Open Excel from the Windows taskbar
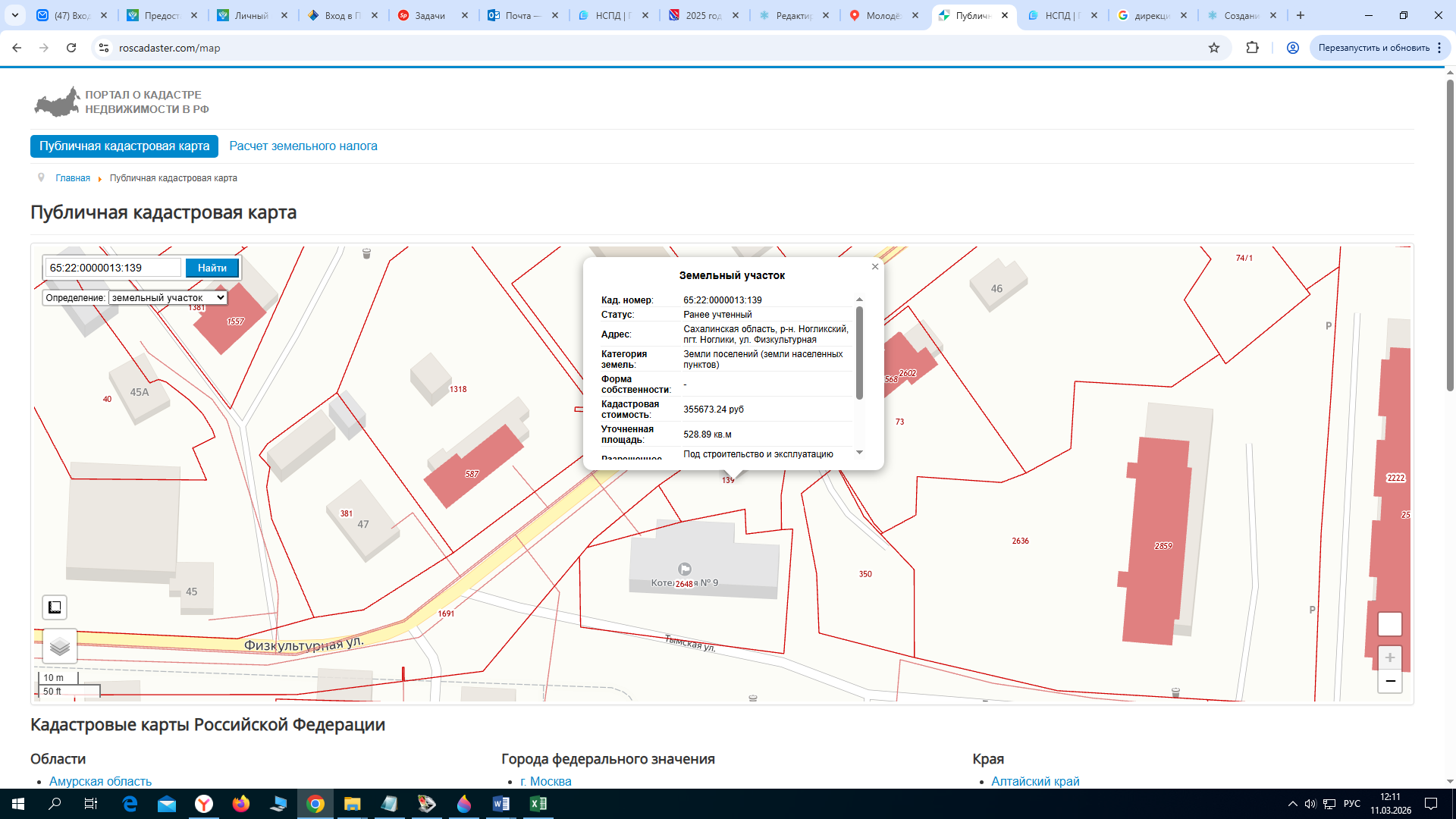The width and height of the screenshot is (1456, 819). [x=538, y=804]
